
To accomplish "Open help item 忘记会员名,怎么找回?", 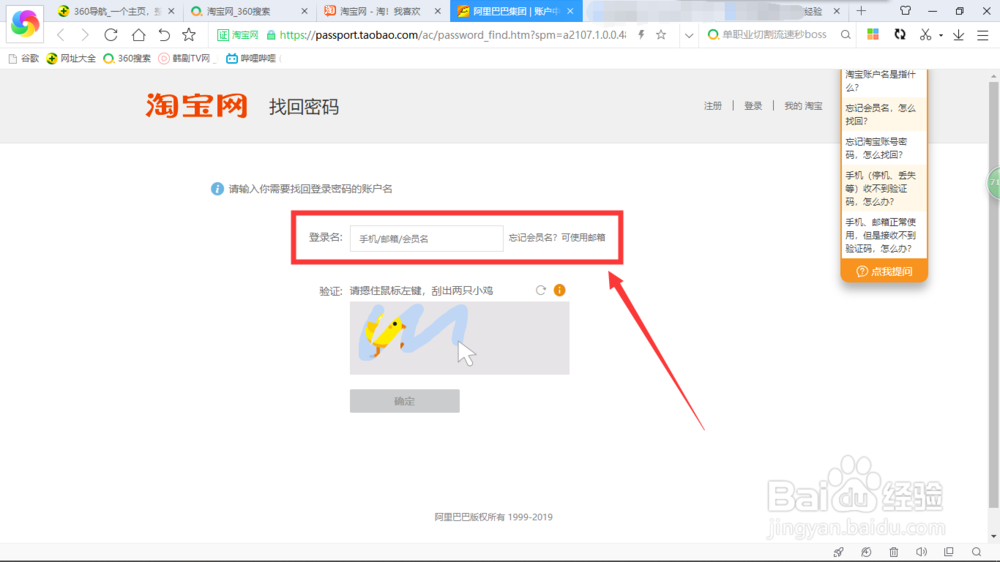I will pos(883,114).
